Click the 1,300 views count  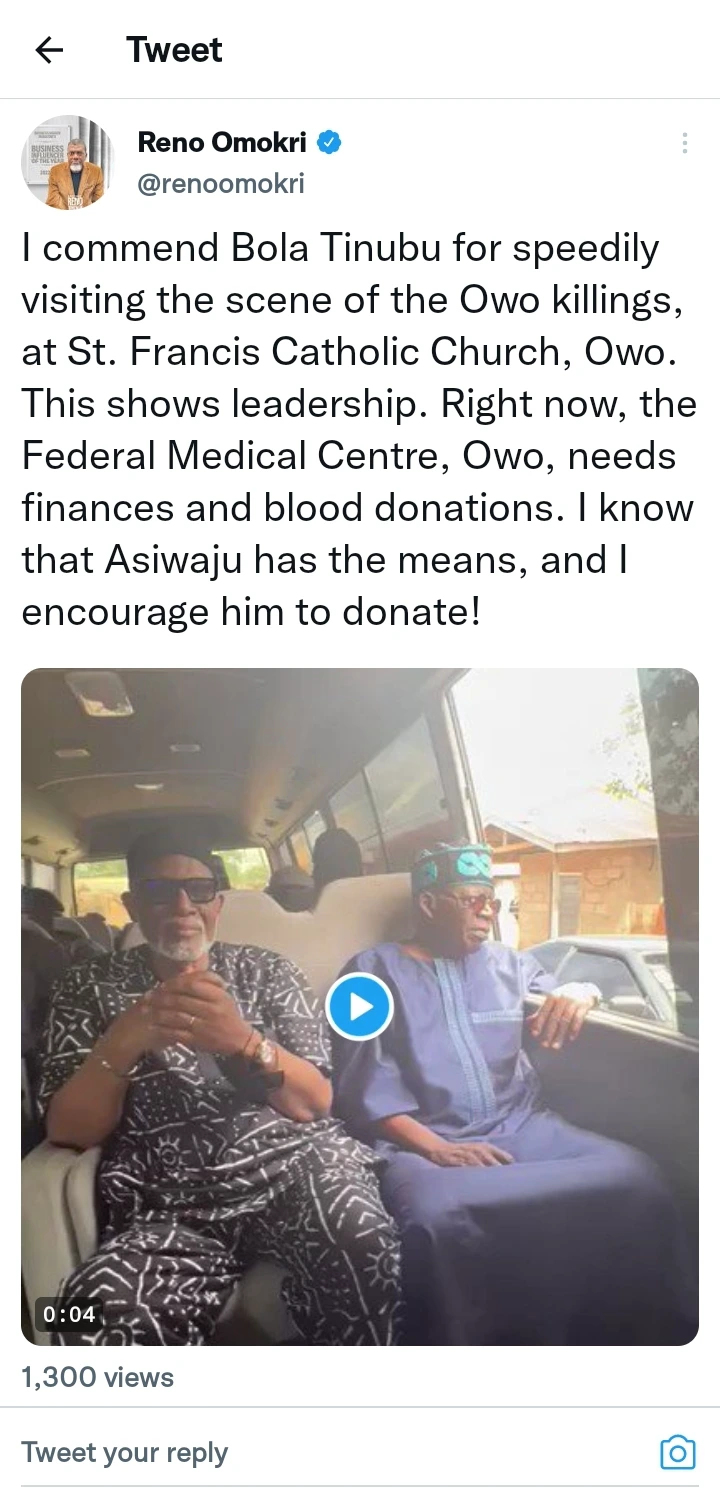tap(98, 1378)
